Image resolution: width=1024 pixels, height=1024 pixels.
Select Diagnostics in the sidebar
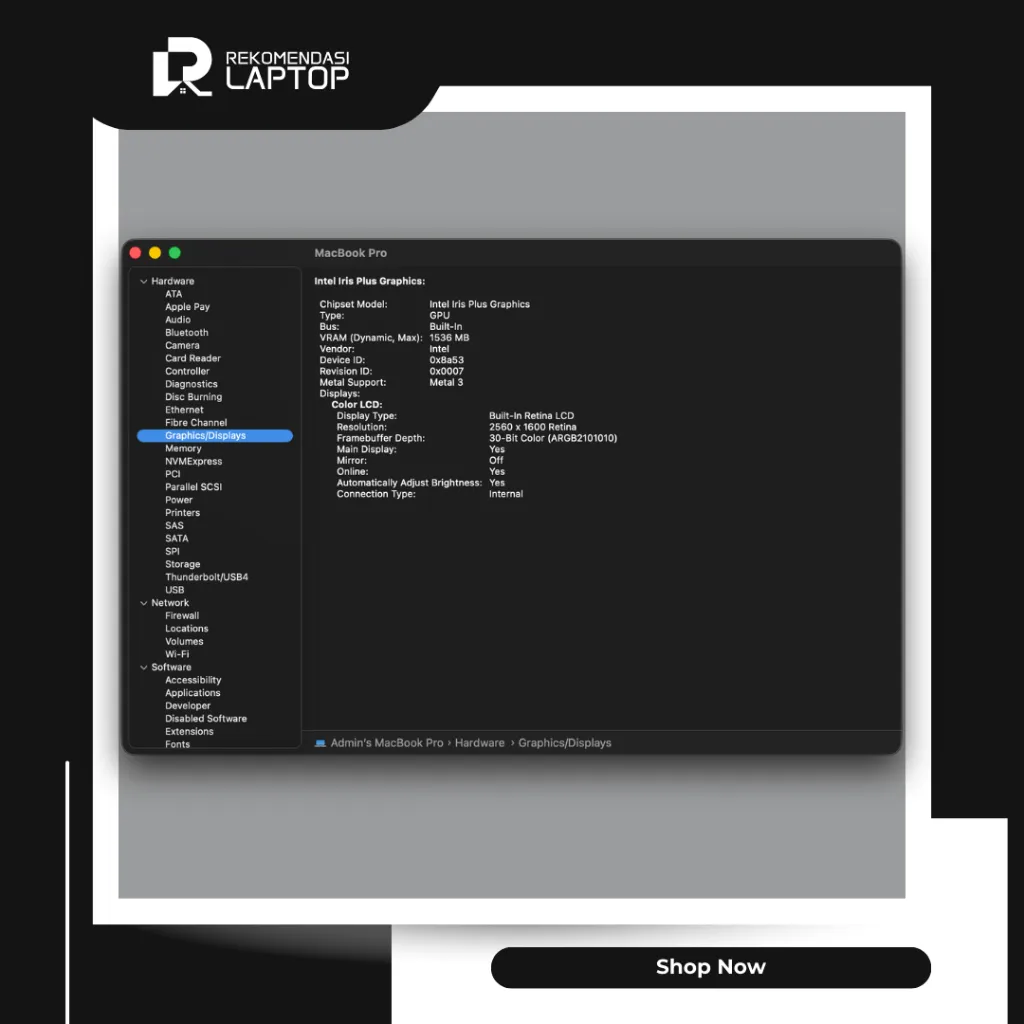tap(191, 383)
